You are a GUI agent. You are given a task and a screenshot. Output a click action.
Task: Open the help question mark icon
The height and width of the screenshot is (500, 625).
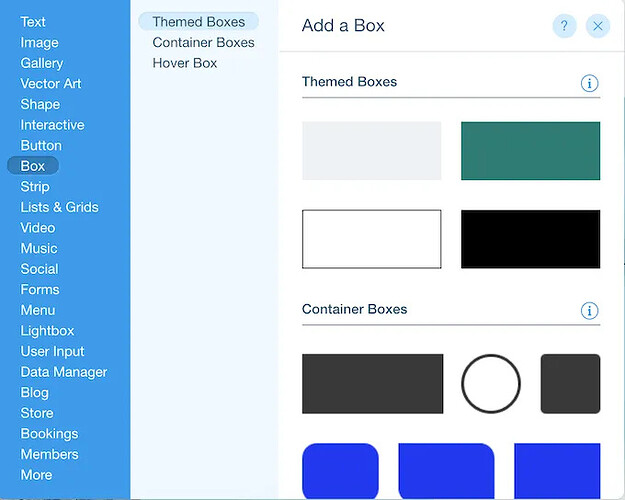coord(564,26)
